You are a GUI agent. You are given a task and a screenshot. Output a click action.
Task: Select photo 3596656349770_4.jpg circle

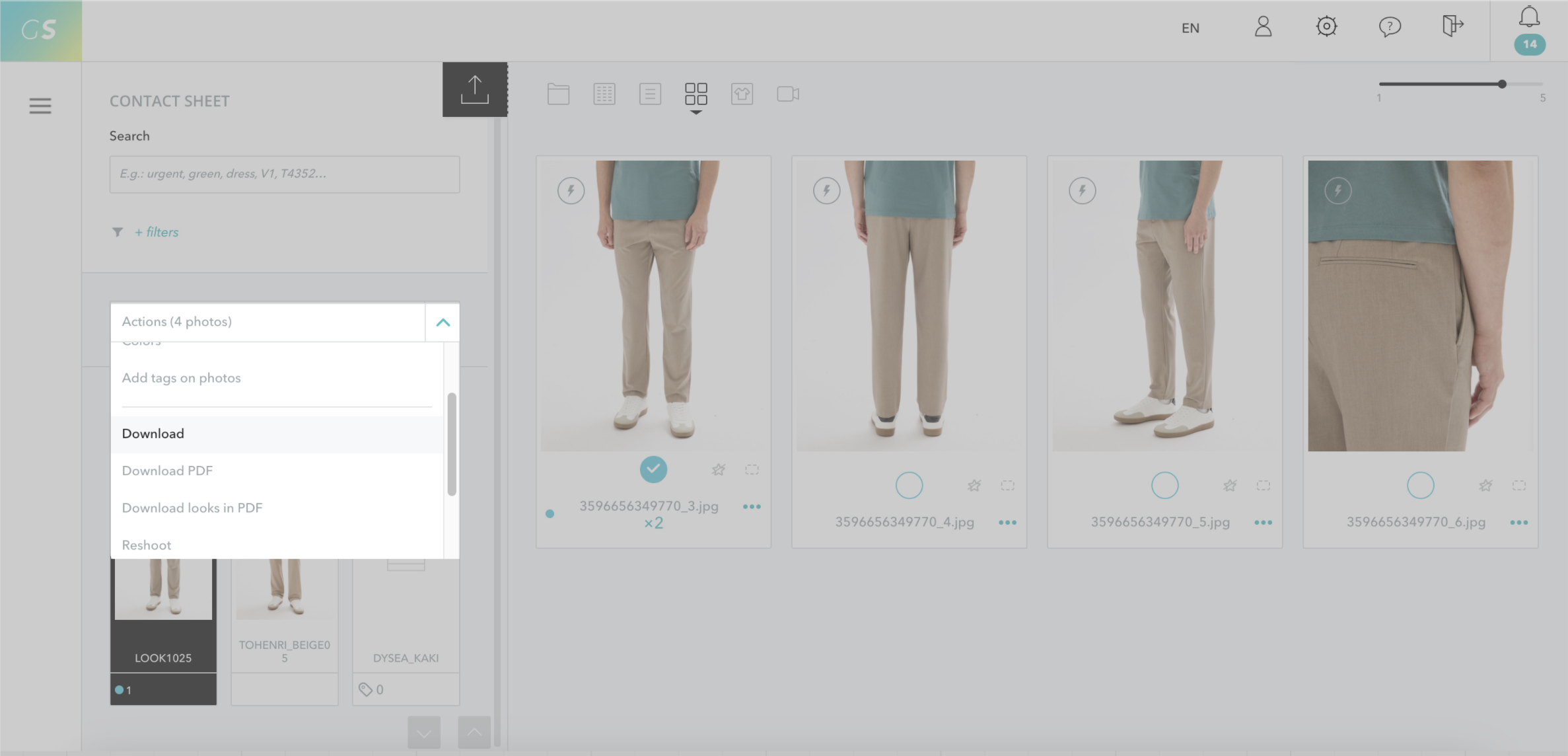[x=909, y=485]
